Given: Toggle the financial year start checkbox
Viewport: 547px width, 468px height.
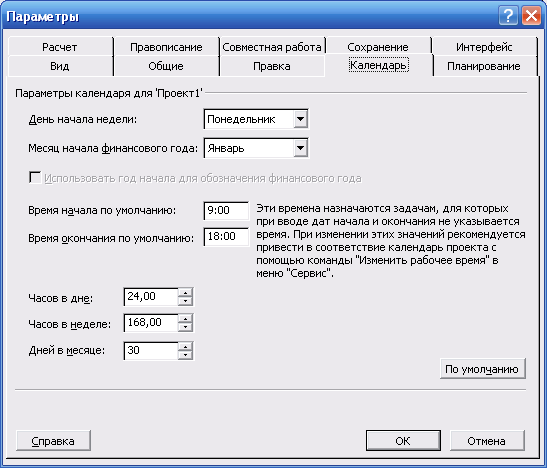Looking at the screenshot, I should coord(35,178).
